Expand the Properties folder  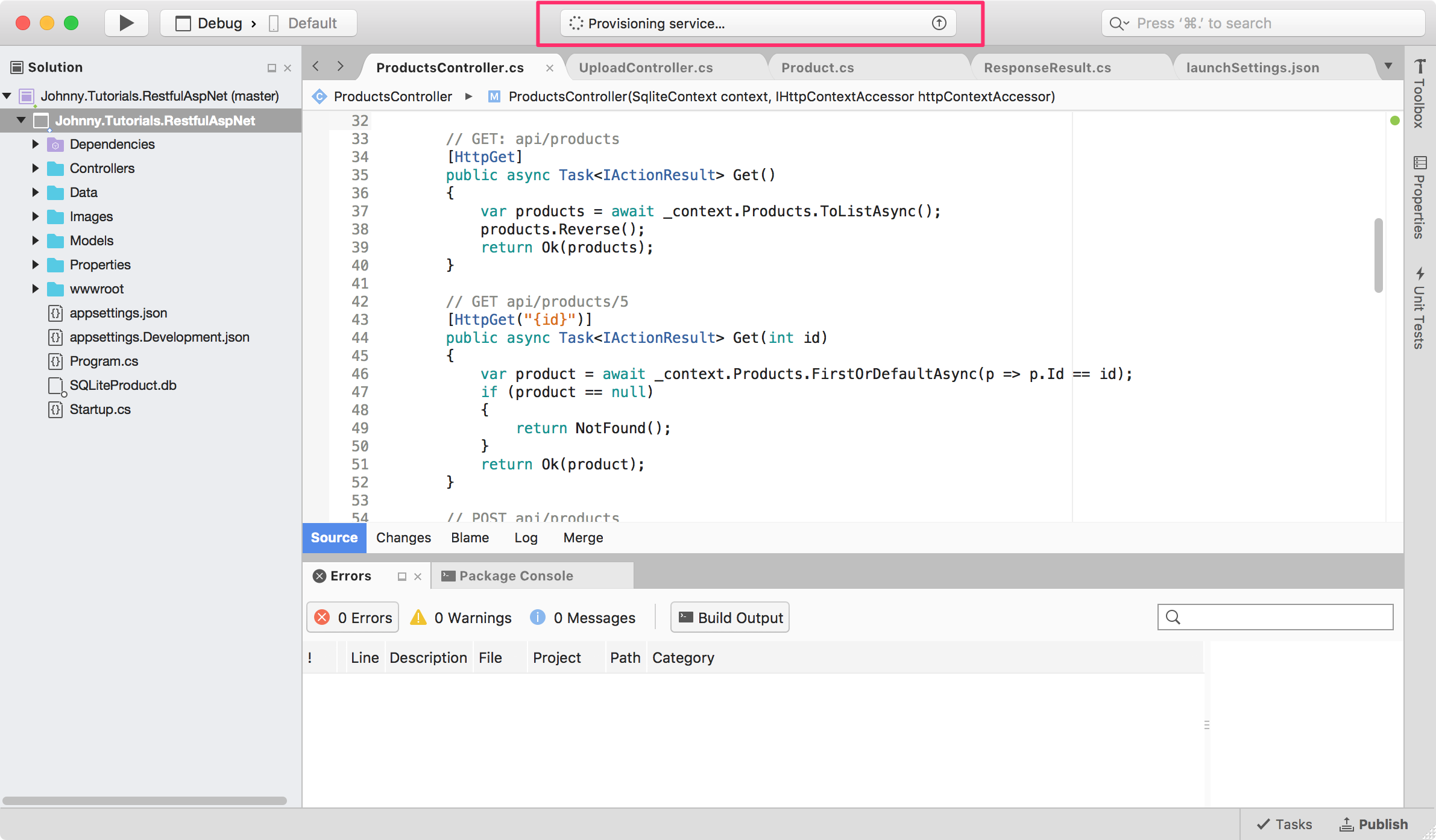(x=35, y=265)
